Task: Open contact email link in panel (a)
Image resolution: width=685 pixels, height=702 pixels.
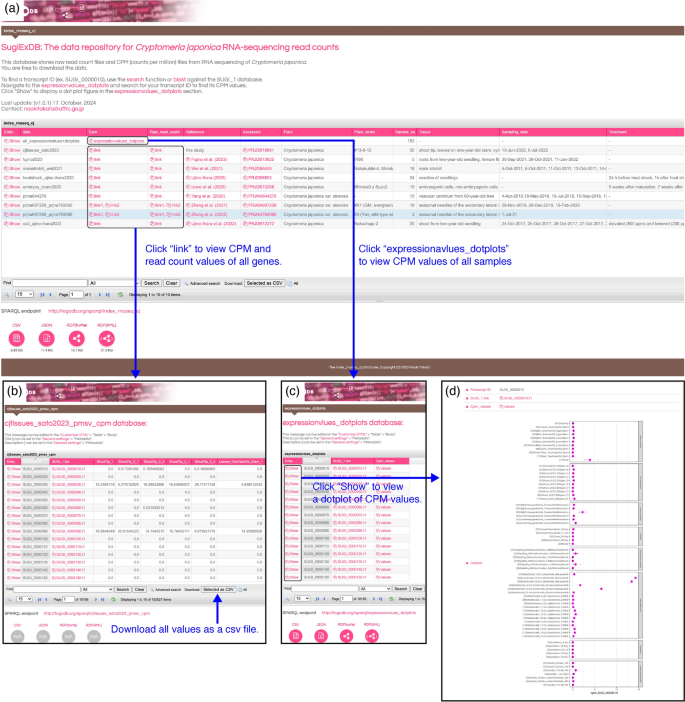Action: tap(54, 109)
